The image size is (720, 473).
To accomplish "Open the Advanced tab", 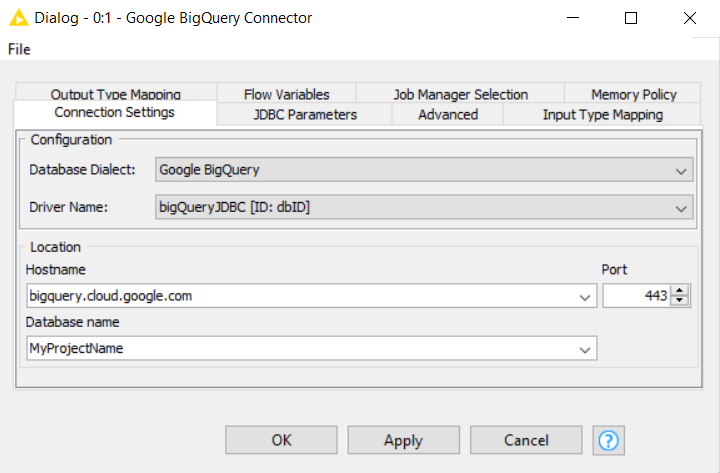I will tap(448, 114).
